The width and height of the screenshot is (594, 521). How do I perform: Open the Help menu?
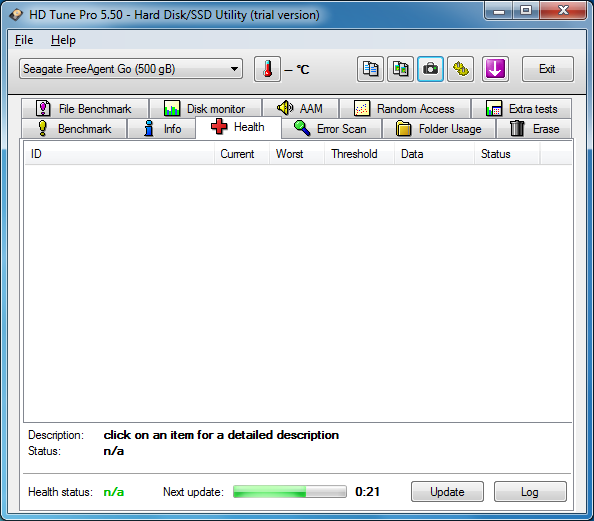(63, 40)
